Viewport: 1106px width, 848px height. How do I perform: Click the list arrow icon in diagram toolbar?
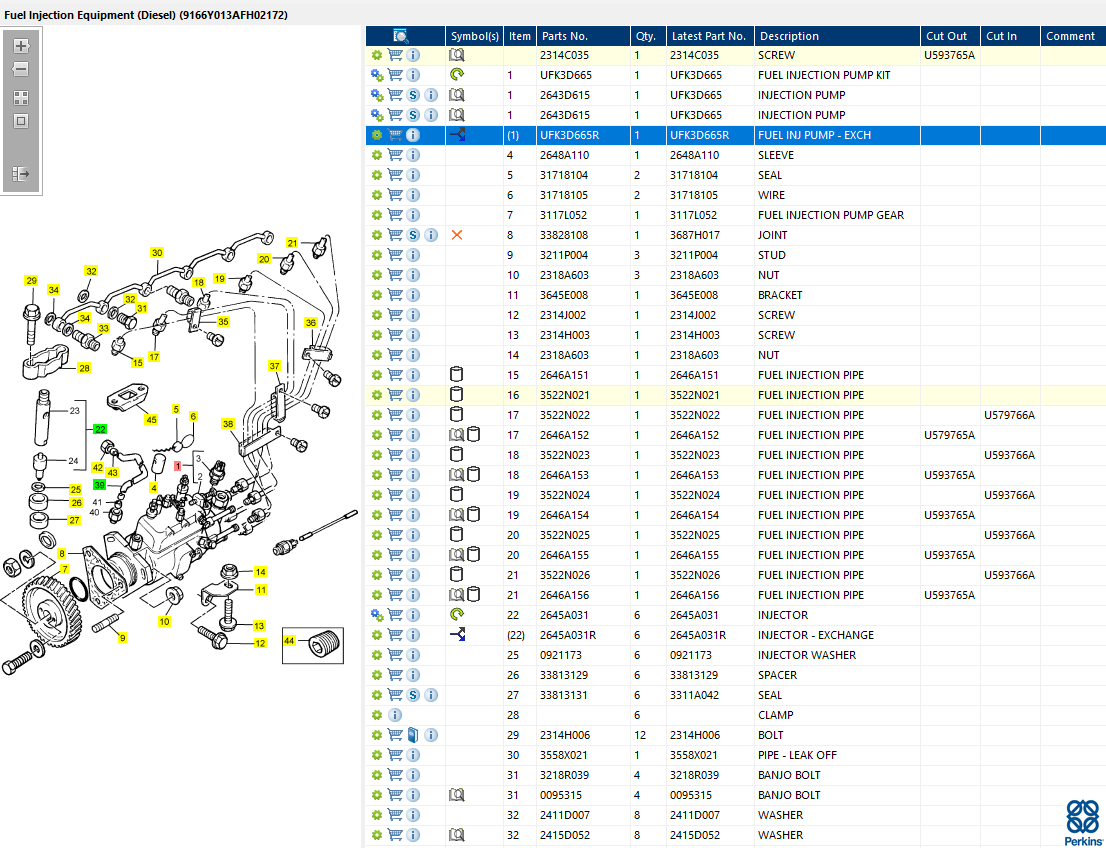pos(21,174)
